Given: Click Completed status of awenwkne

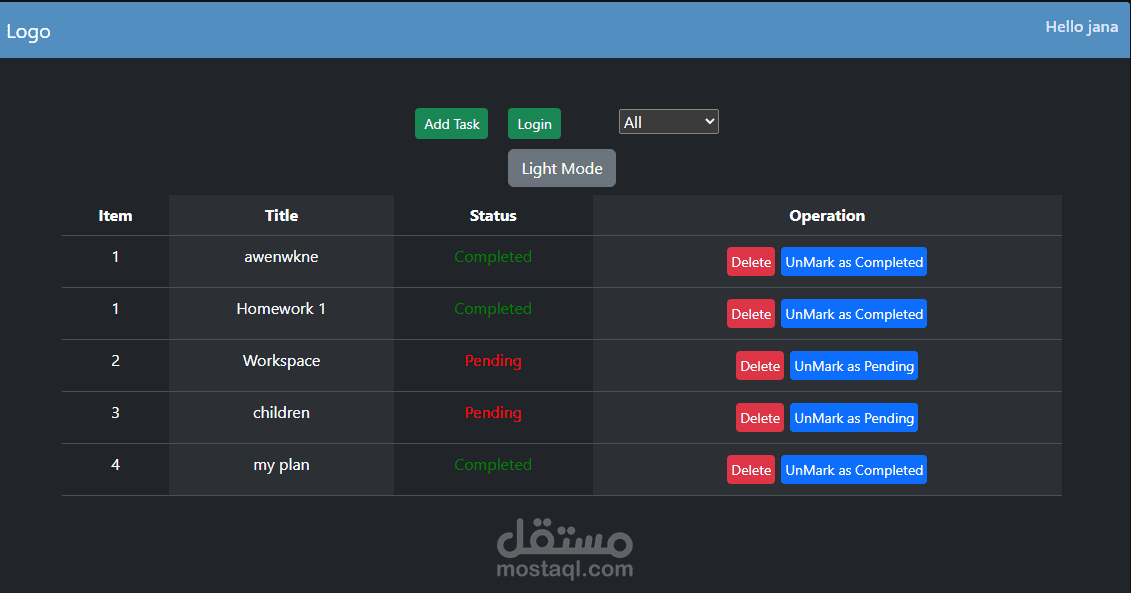Looking at the screenshot, I should coord(493,257).
